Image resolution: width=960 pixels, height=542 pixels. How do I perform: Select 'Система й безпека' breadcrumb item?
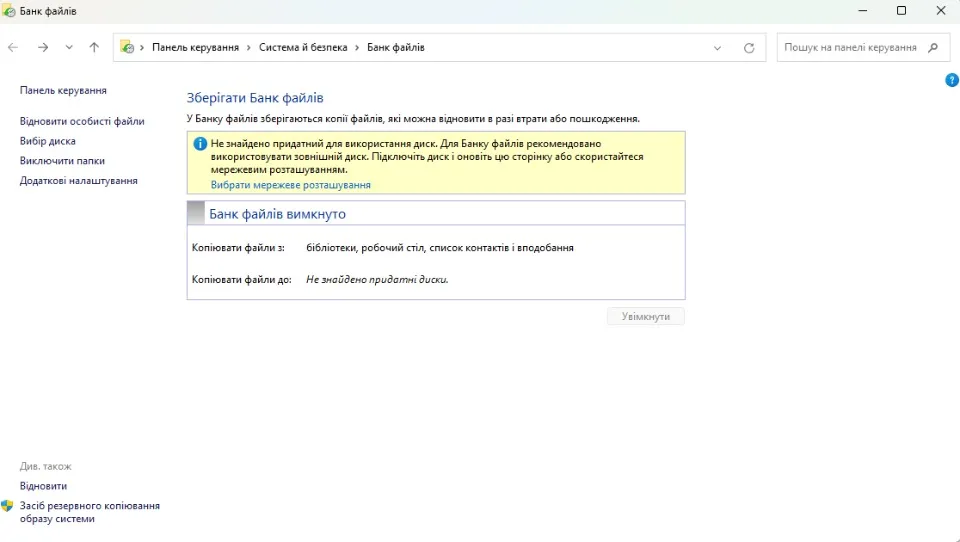point(303,47)
